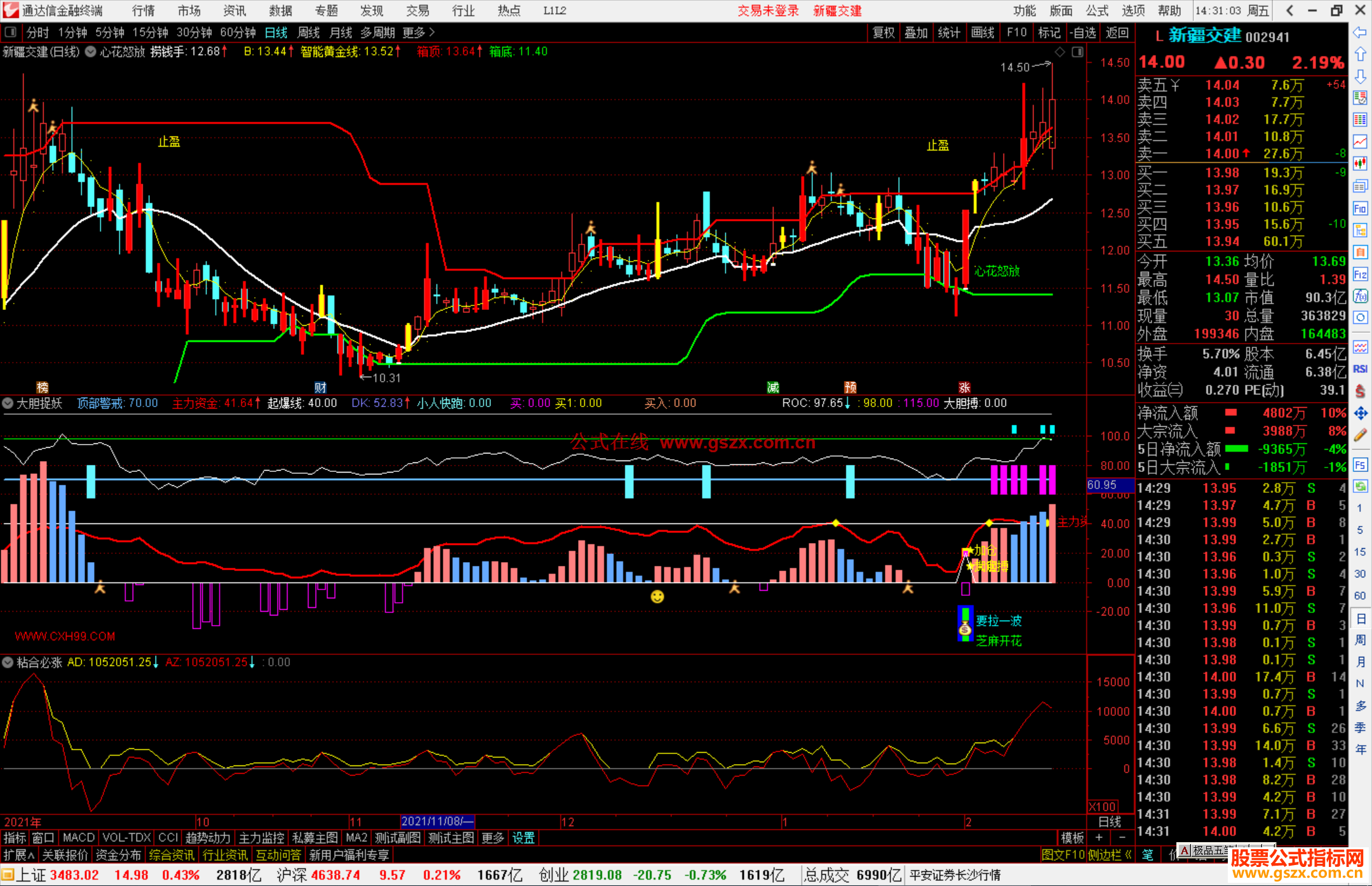
Task: Click the minus zoom-out button near 模板
Action: point(1122,838)
